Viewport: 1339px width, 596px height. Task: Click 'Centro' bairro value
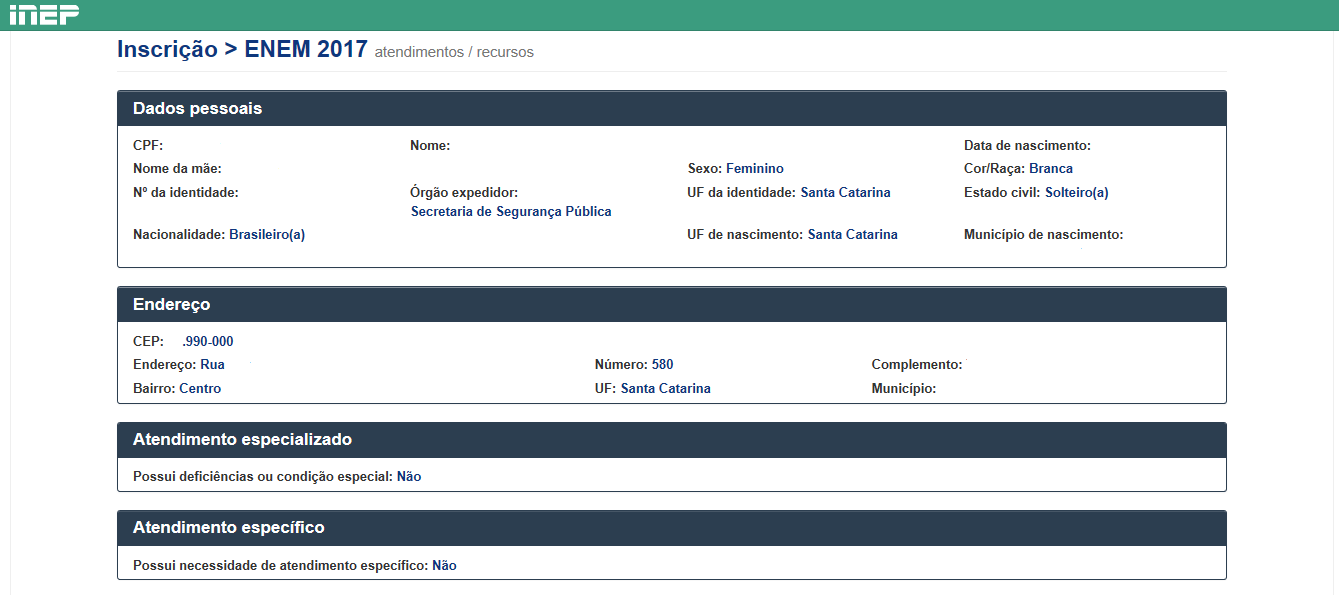(x=200, y=389)
